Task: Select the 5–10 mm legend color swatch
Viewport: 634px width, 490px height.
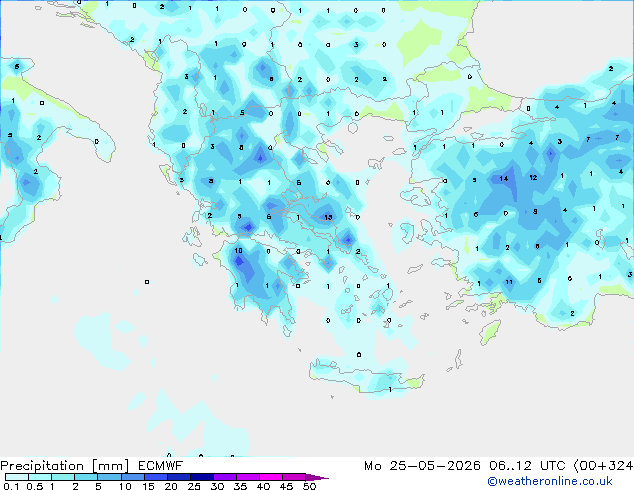Action: tap(109, 477)
